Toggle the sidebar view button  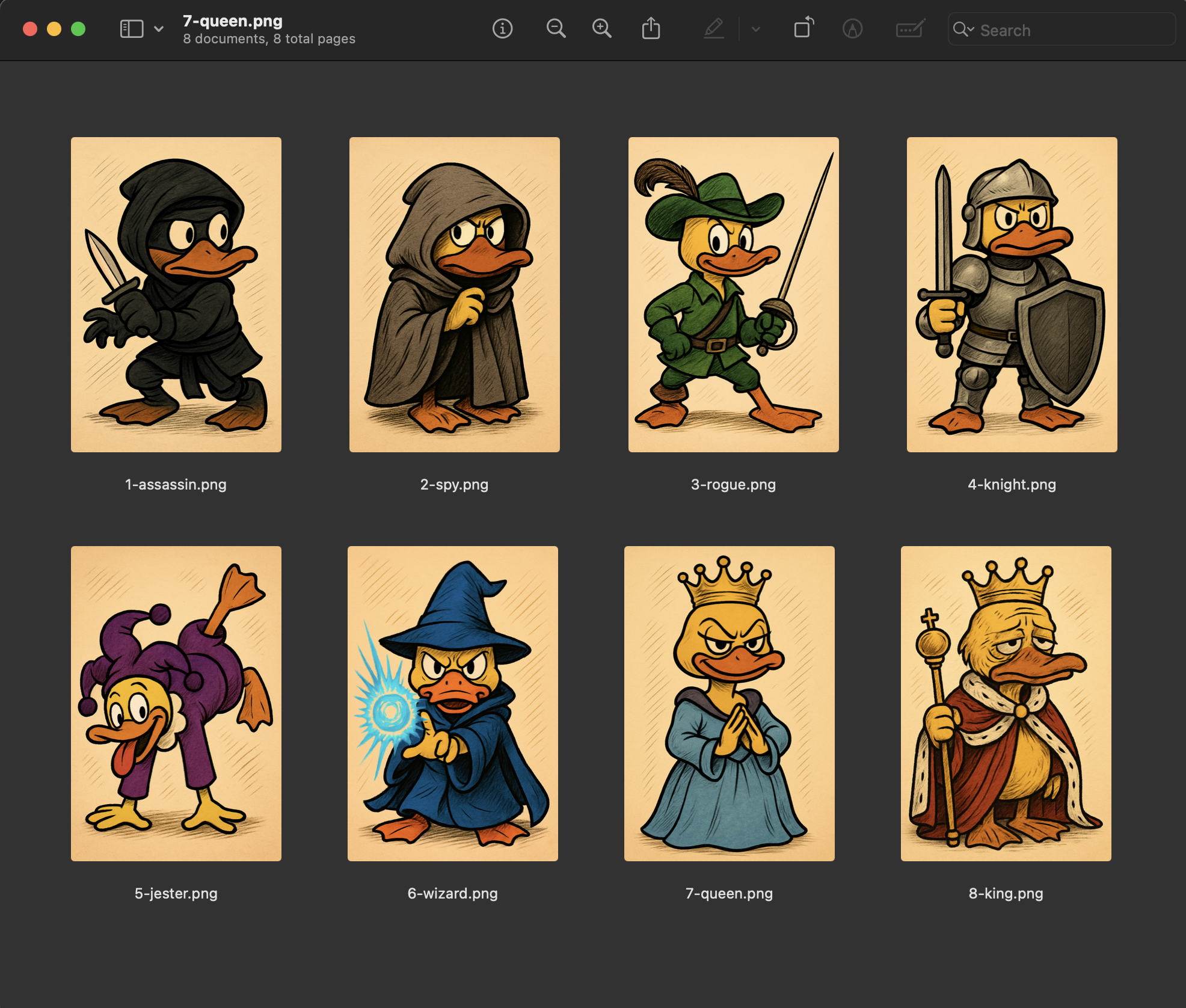coord(132,29)
